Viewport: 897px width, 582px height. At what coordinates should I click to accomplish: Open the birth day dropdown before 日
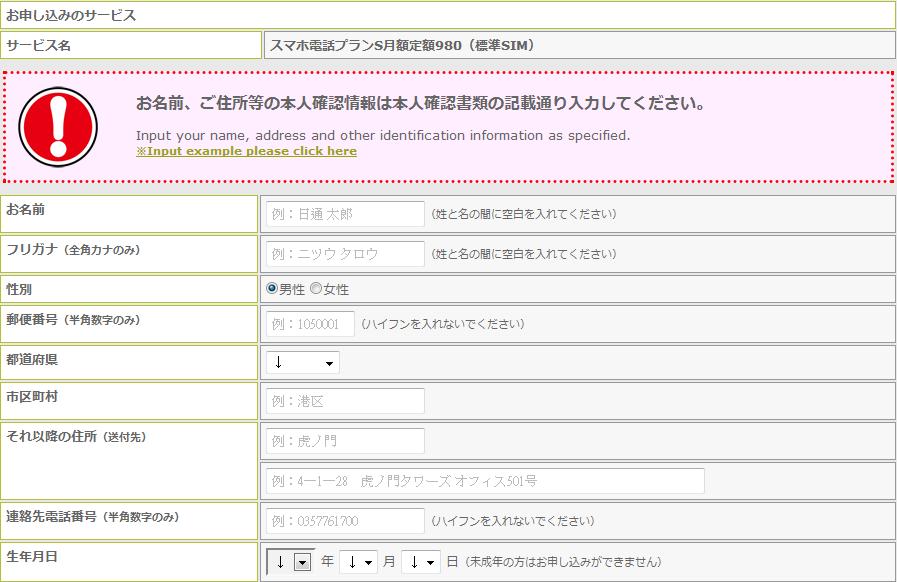(420, 563)
